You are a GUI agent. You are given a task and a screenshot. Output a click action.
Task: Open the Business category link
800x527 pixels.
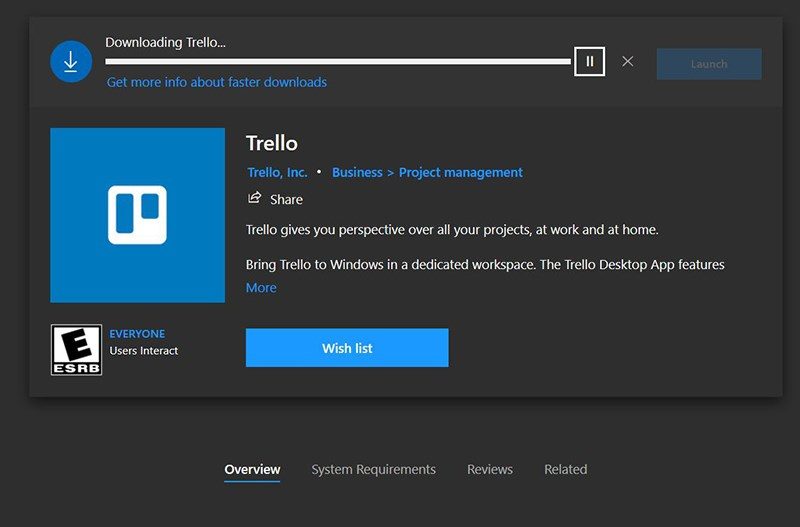[x=357, y=172]
